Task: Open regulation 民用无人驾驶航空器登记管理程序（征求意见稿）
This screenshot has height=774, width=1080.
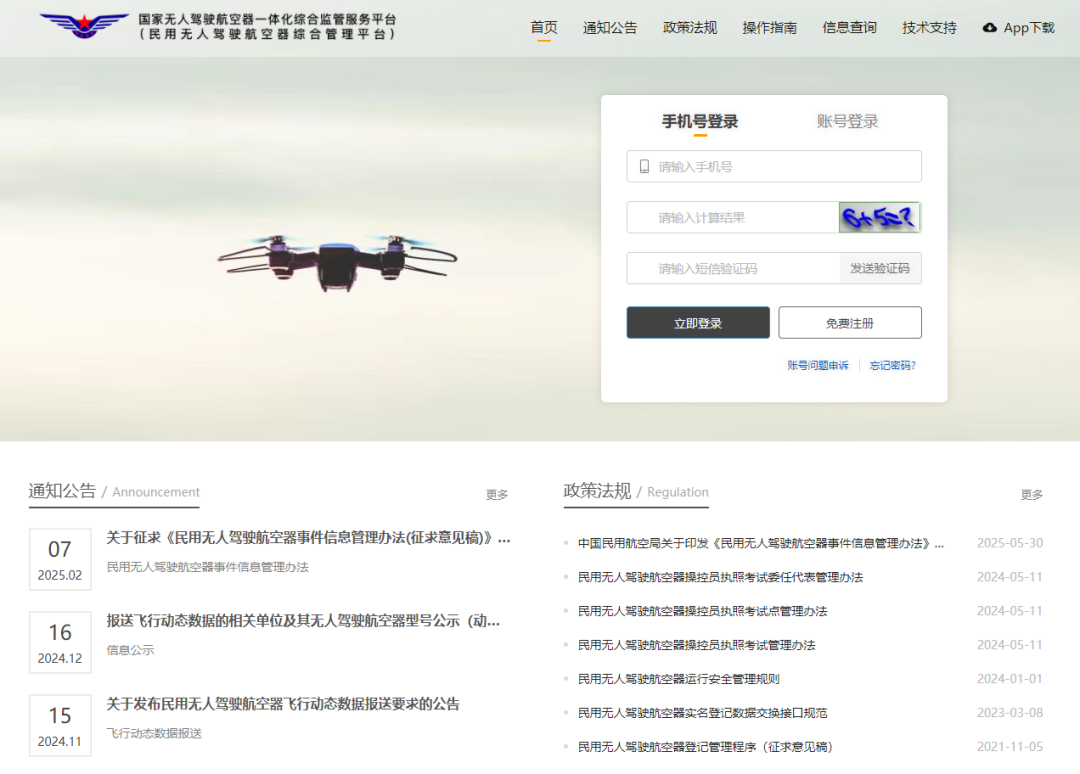Action: [705, 747]
